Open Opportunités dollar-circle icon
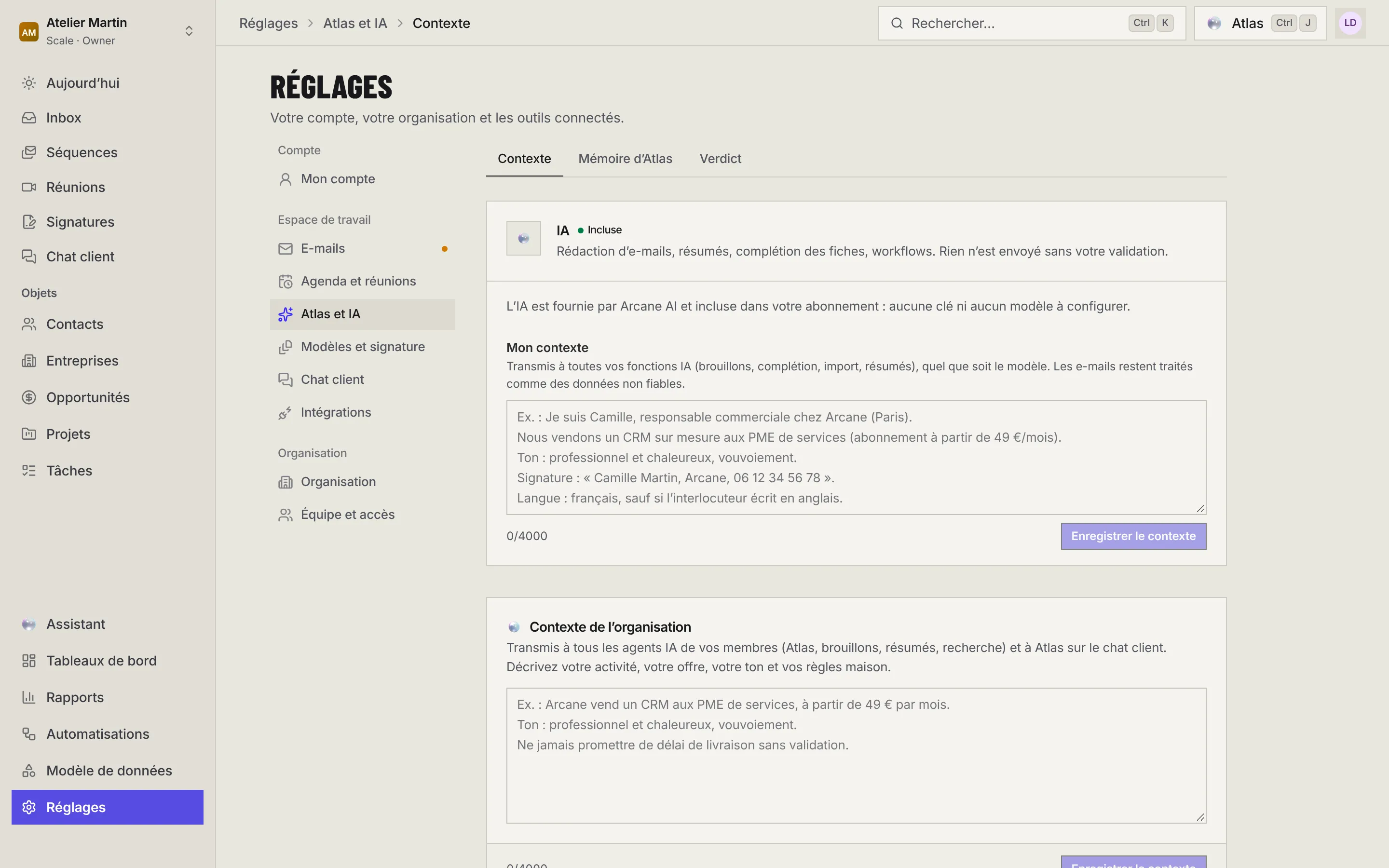 point(29,397)
